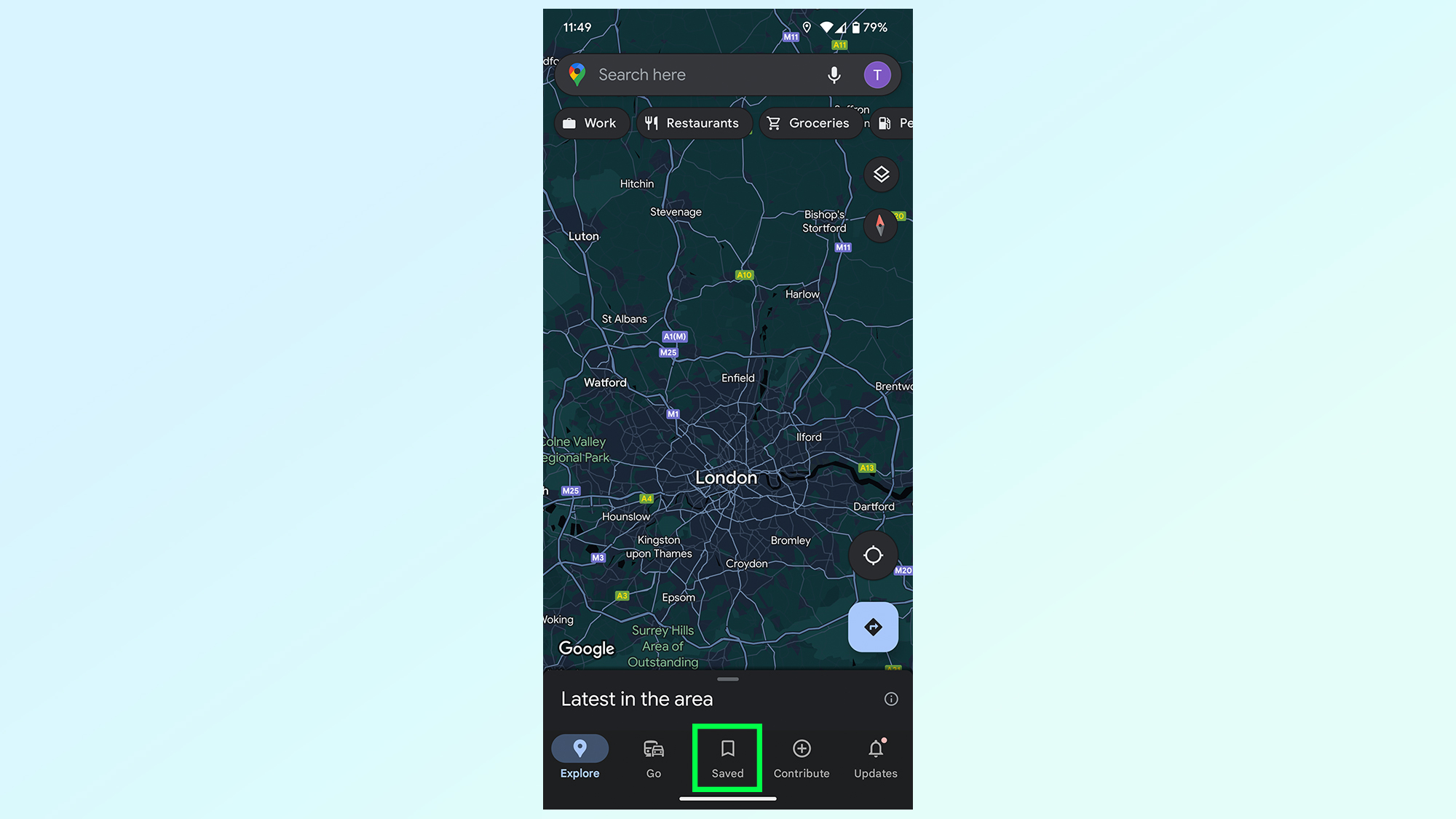This screenshot has width=1456, height=819.
Task: Tap the microphone icon in search bar
Action: [x=834, y=74]
